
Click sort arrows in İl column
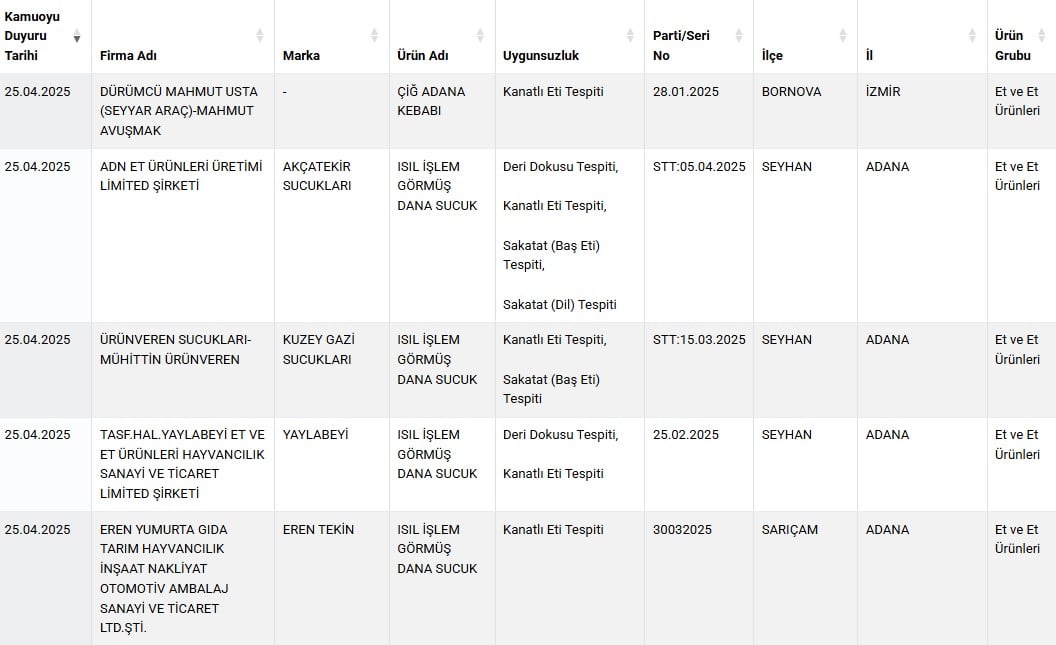(972, 36)
